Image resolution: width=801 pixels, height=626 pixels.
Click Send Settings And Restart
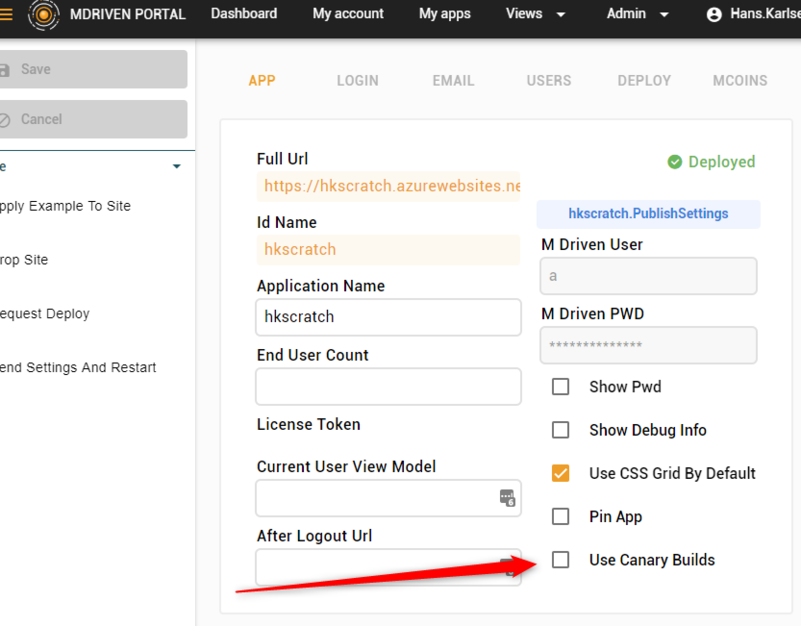click(78, 367)
